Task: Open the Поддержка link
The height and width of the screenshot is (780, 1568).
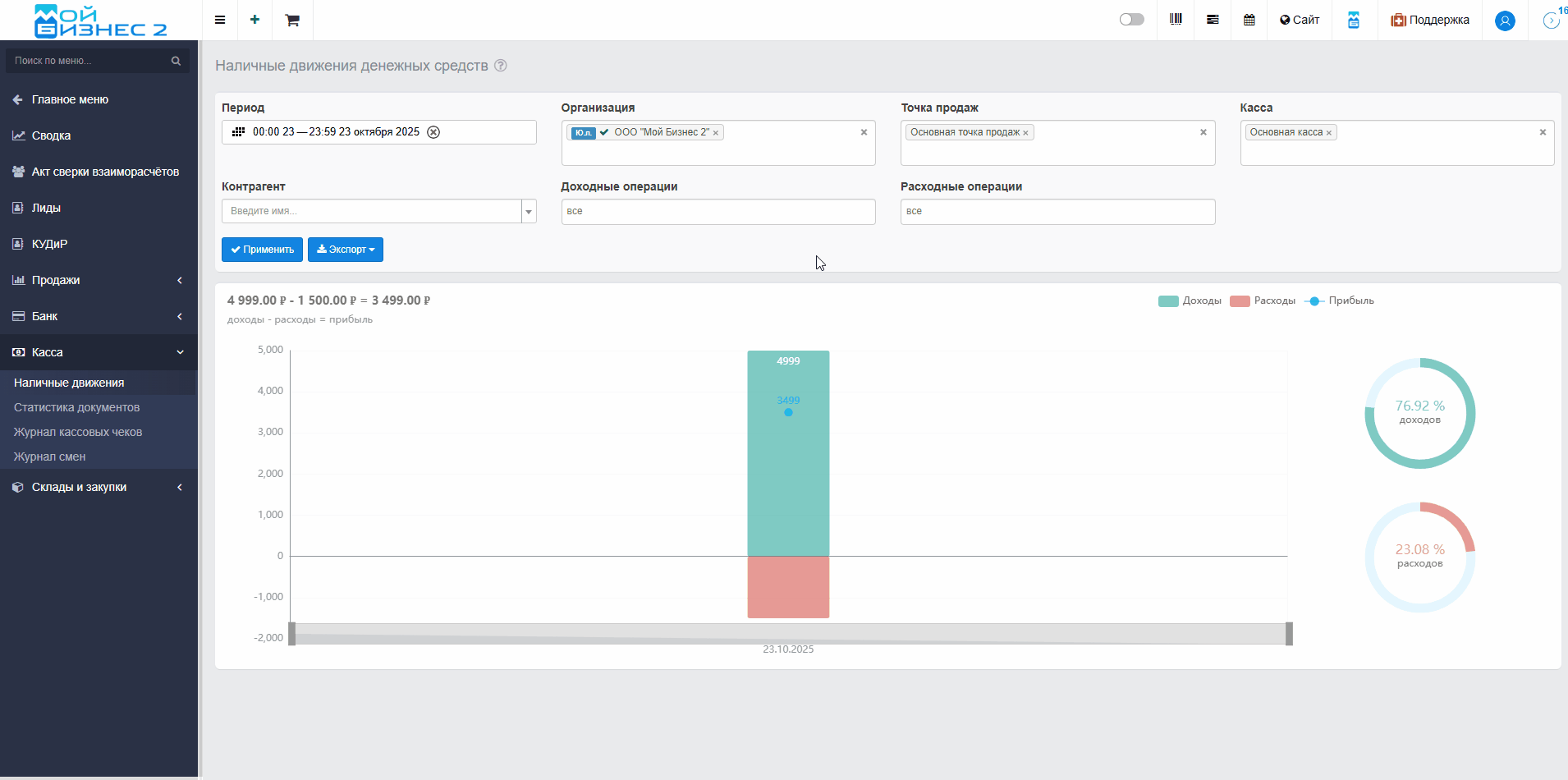Action: (1430, 20)
